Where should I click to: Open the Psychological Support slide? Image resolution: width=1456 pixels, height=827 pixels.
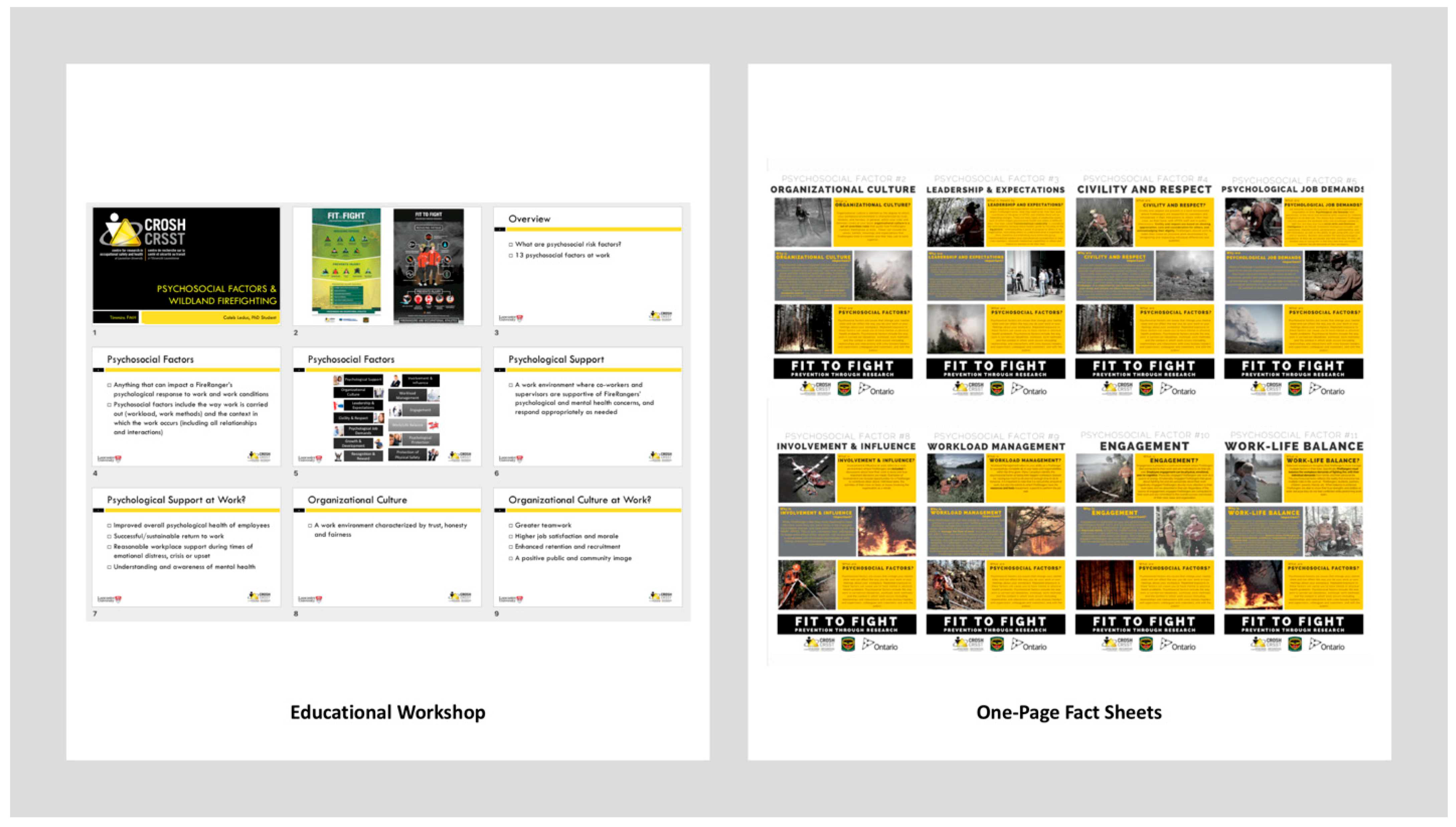[587, 407]
